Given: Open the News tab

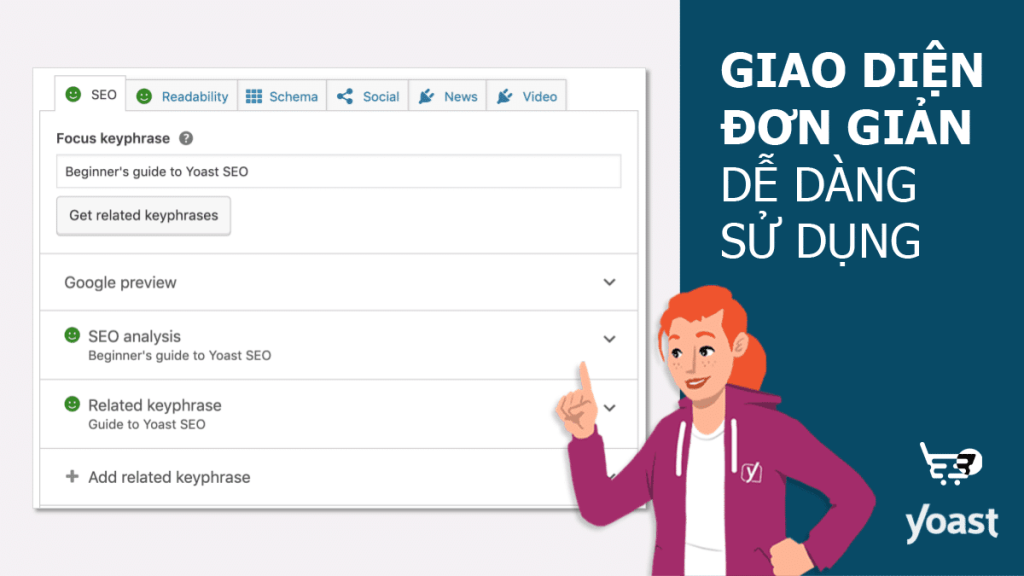Looking at the screenshot, I should pyautogui.click(x=448, y=97).
